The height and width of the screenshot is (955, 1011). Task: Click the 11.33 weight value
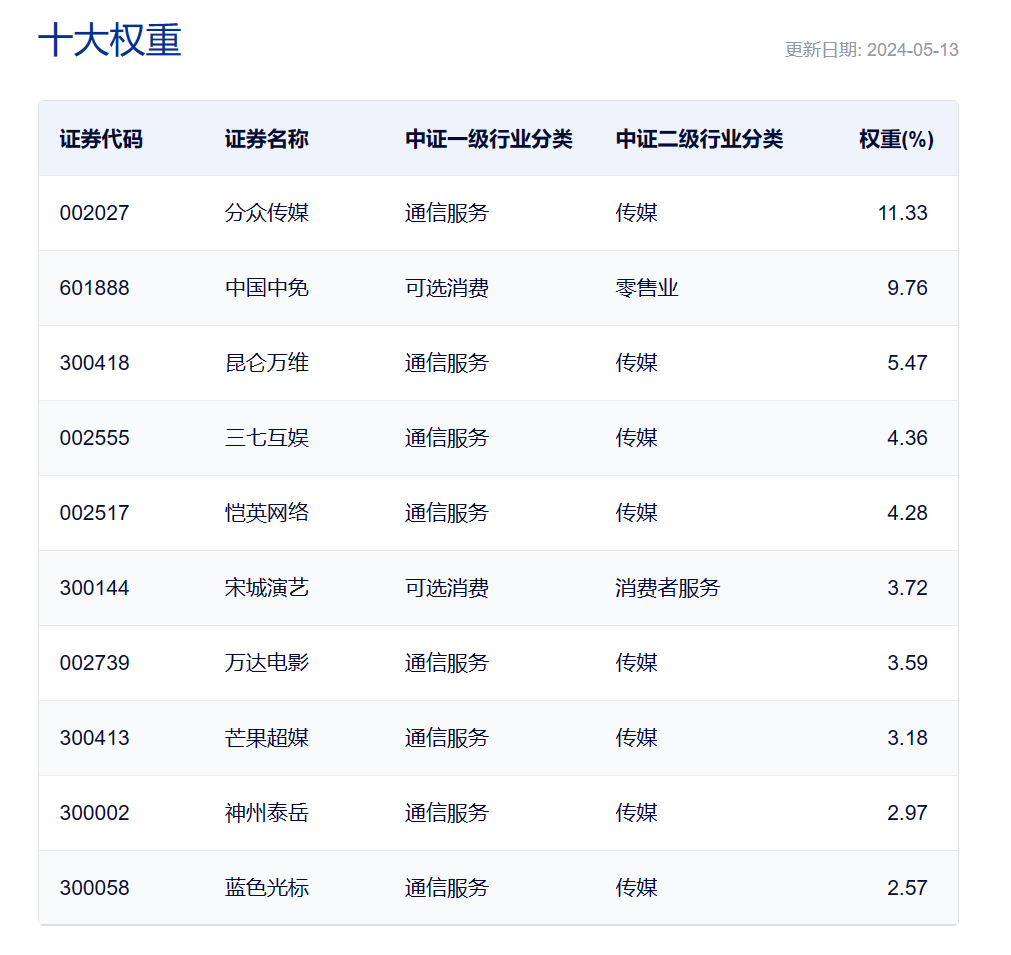click(902, 213)
